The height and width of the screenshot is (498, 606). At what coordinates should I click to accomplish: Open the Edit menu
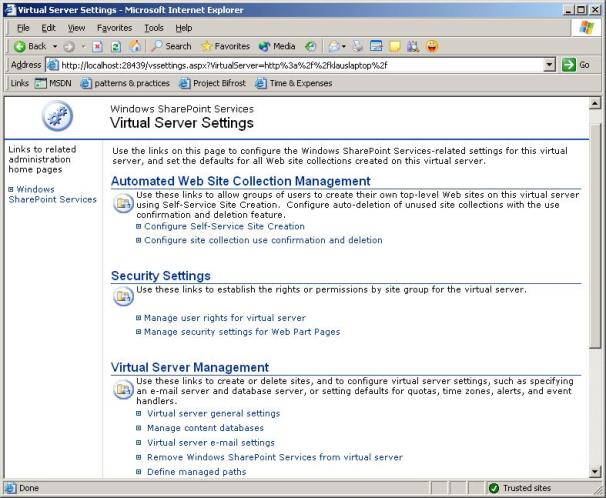(48, 28)
